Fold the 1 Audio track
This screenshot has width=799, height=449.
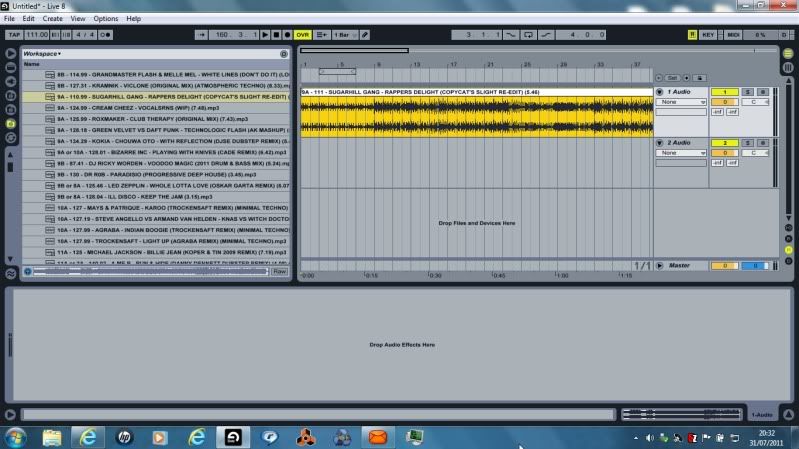pos(660,92)
